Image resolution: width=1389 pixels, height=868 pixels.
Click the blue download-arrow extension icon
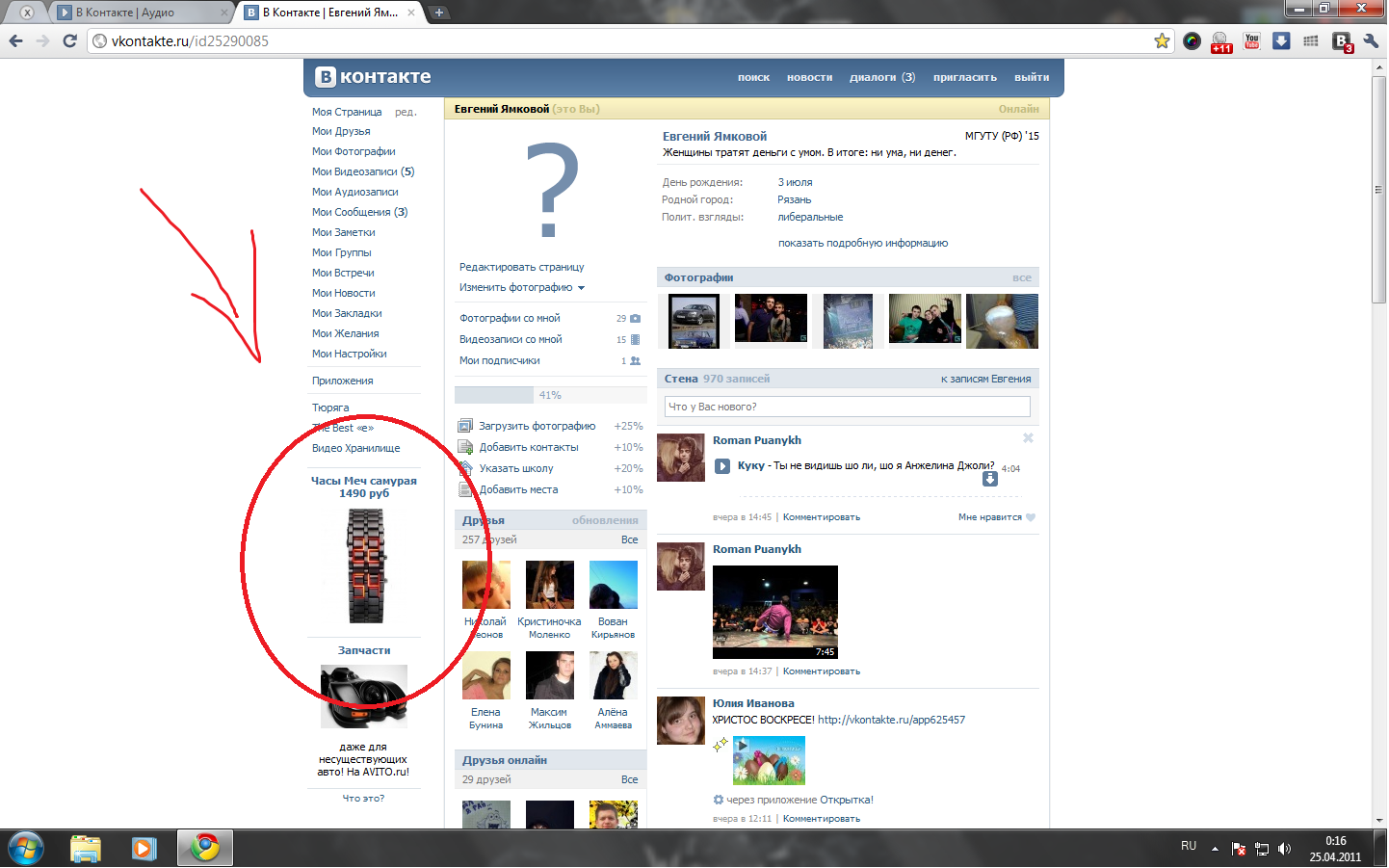pos(1281,40)
